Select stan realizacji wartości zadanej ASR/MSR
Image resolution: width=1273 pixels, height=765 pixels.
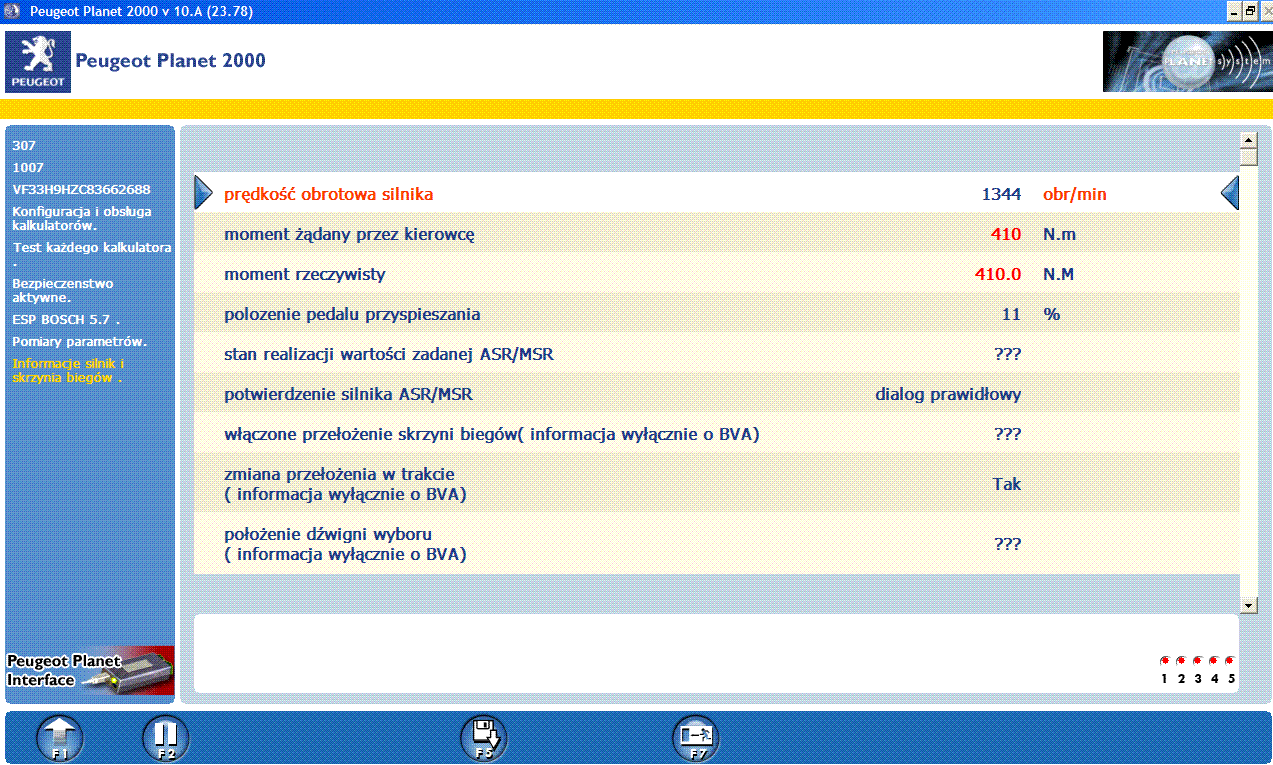pyautogui.click(x=716, y=354)
